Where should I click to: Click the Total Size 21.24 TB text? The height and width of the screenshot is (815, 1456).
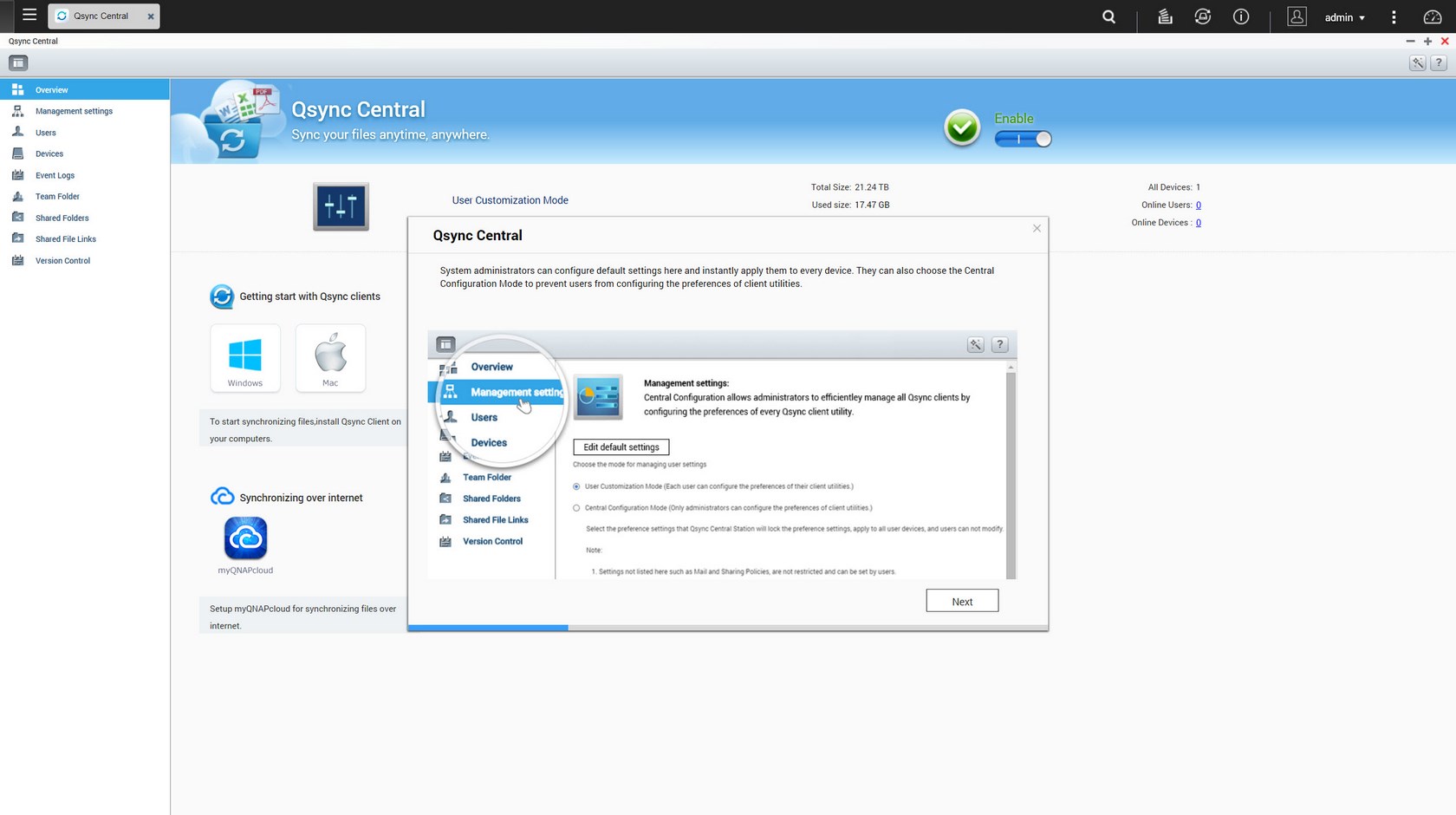849,187
